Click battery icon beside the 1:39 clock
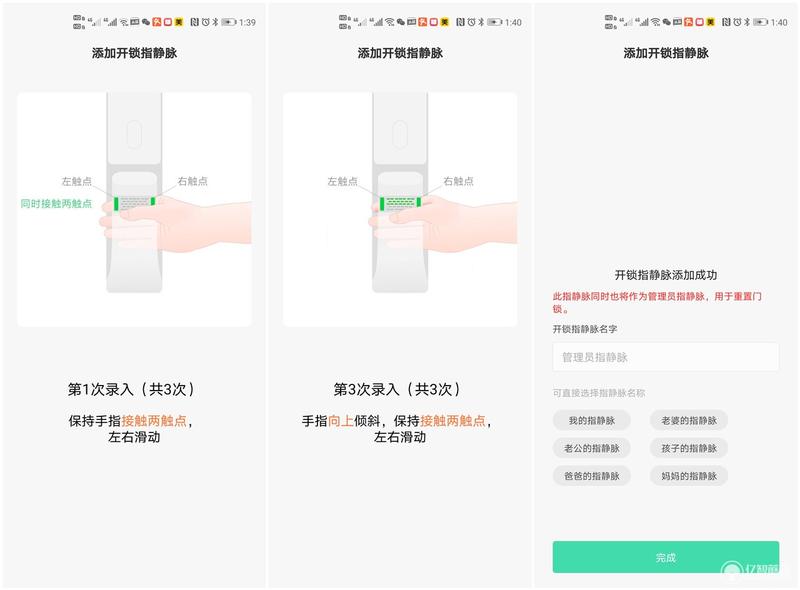This screenshot has height=590, width=800. click(x=229, y=22)
